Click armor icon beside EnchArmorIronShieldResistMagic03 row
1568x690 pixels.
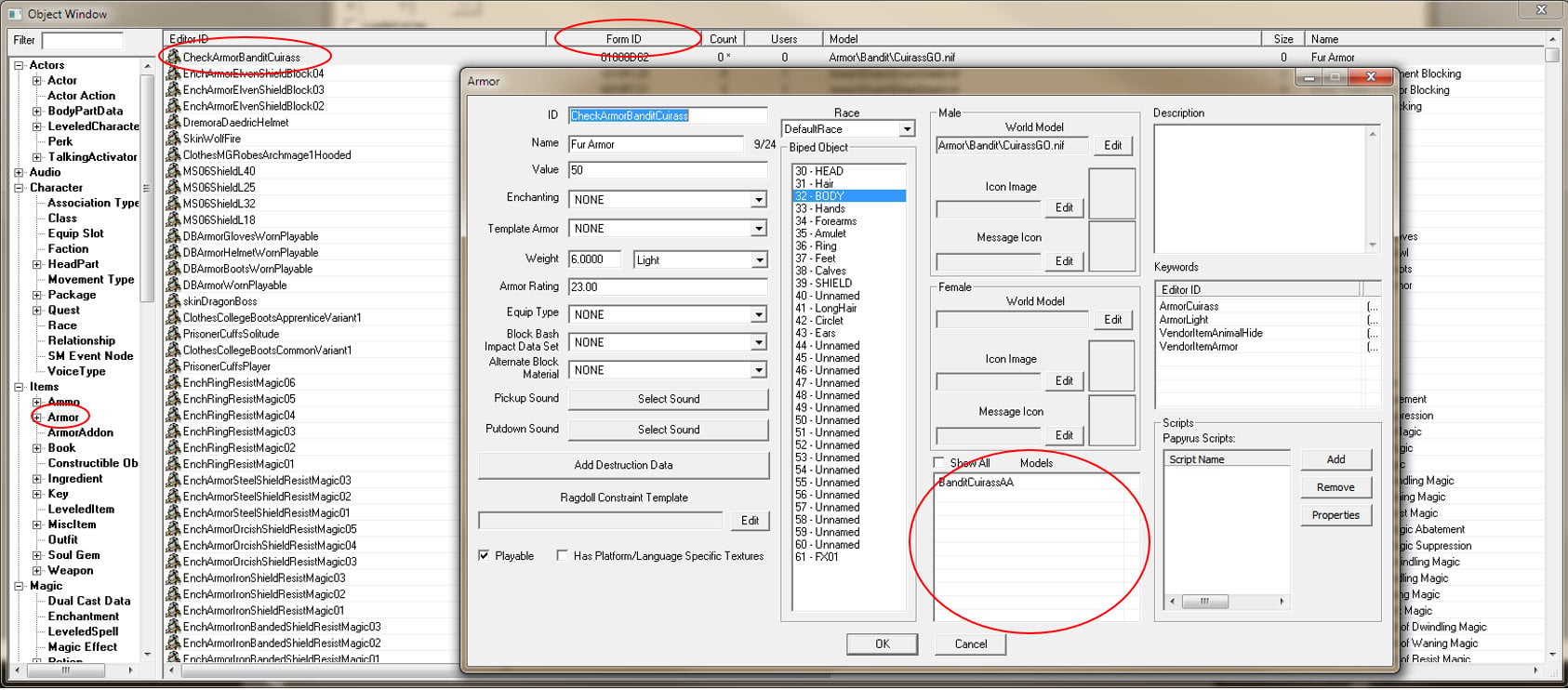(173, 577)
